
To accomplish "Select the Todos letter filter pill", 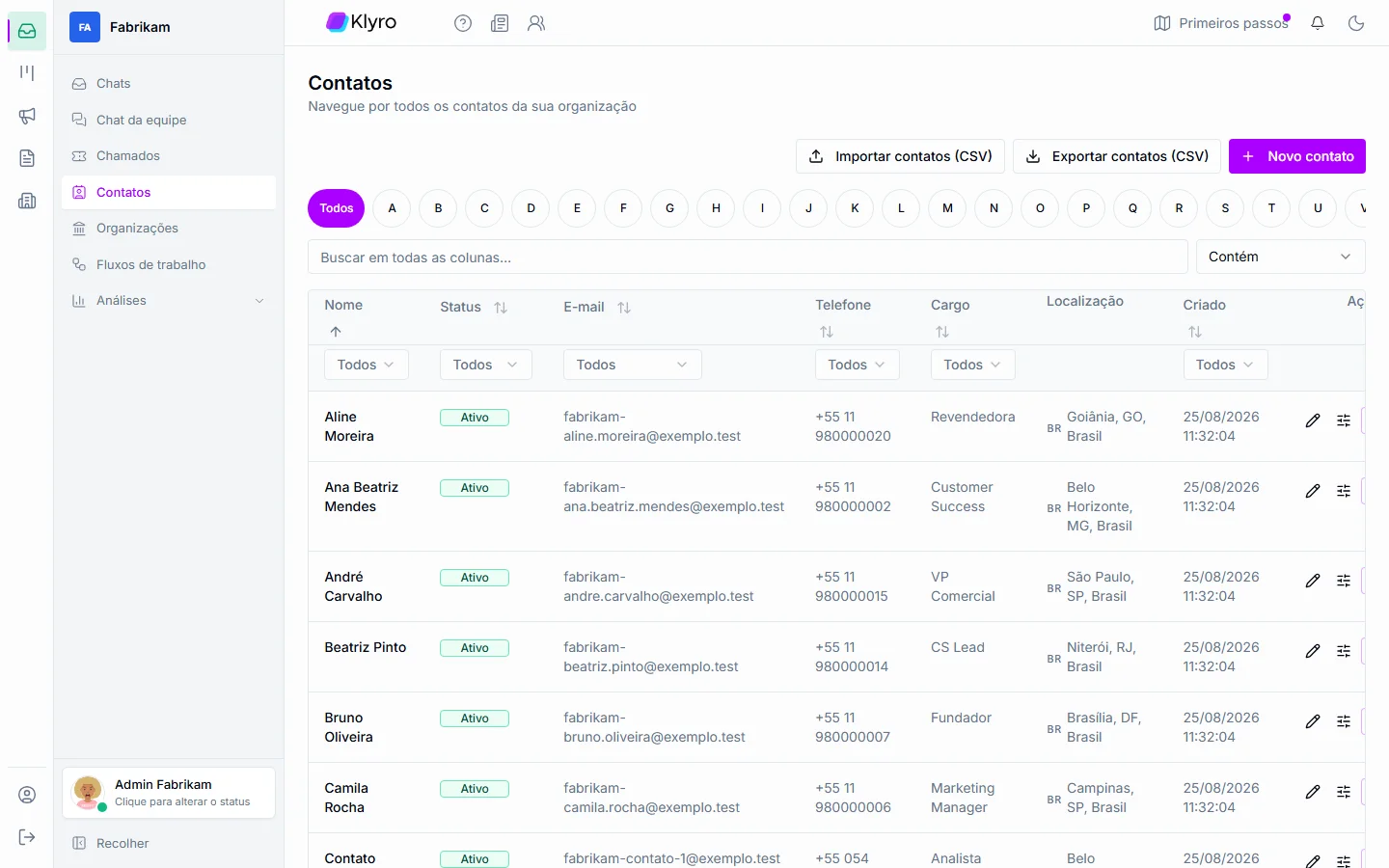I will tap(337, 208).
